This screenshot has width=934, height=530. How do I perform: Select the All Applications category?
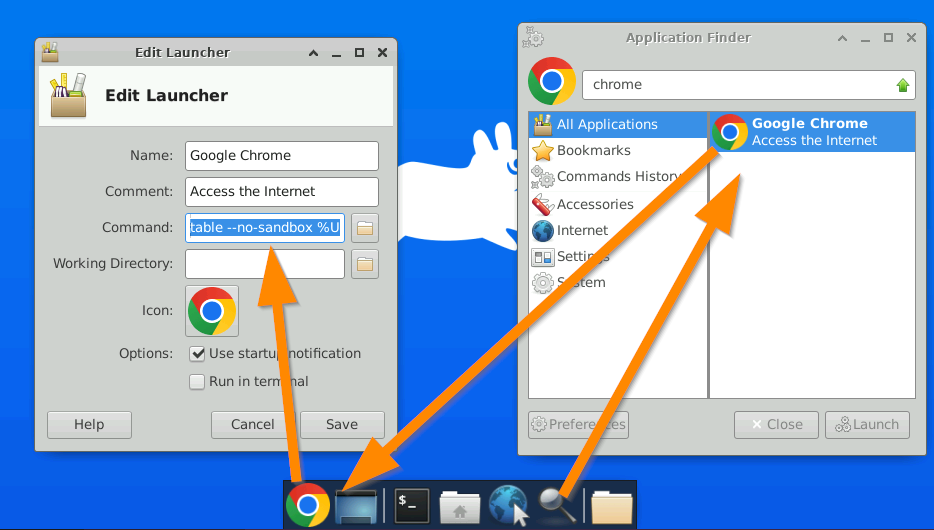pos(618,124)
